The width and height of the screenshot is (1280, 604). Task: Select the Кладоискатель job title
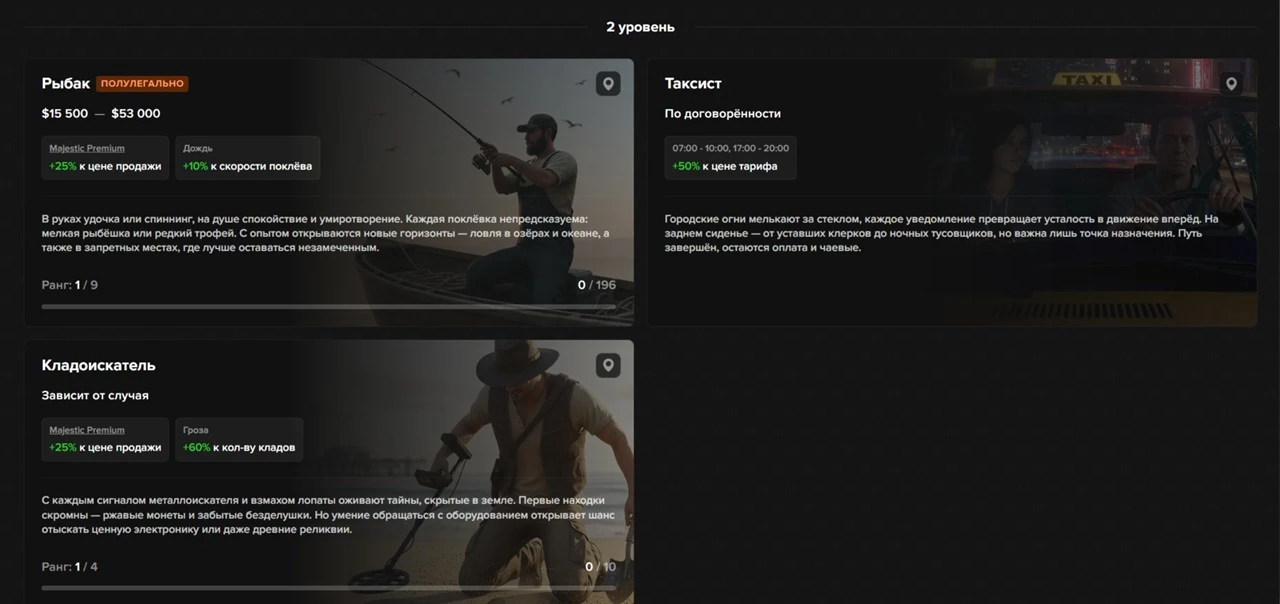pos(98,366)
